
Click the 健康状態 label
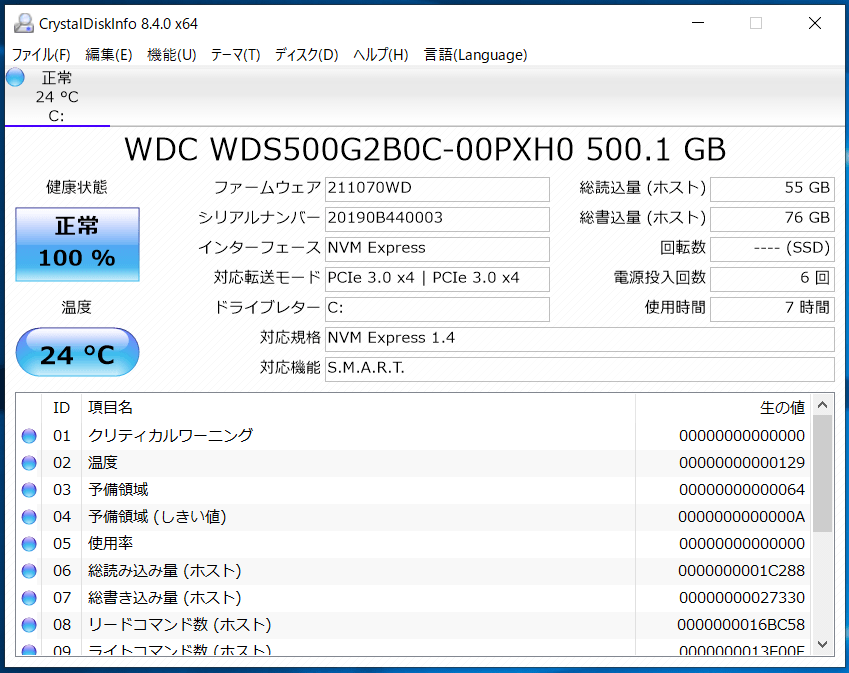coord(77,187)
